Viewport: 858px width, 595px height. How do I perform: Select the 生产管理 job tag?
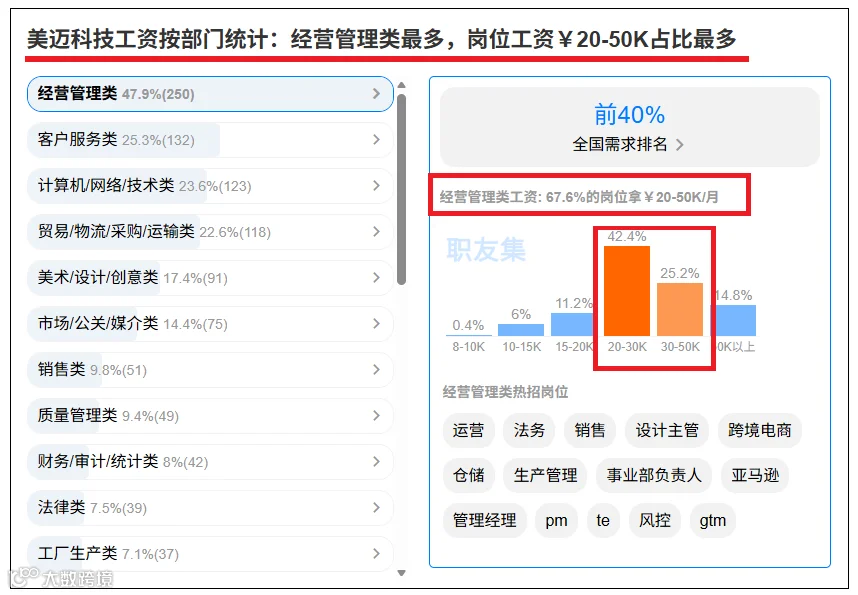coord(546,475)
